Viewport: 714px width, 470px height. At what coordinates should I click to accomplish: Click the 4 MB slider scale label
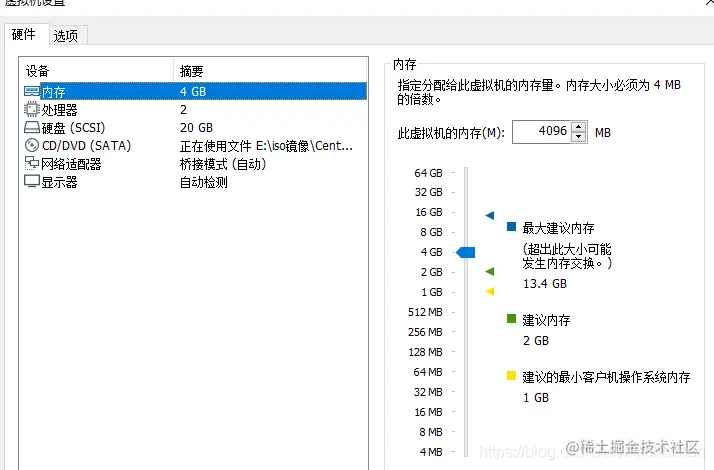click(x=431, y=452)
